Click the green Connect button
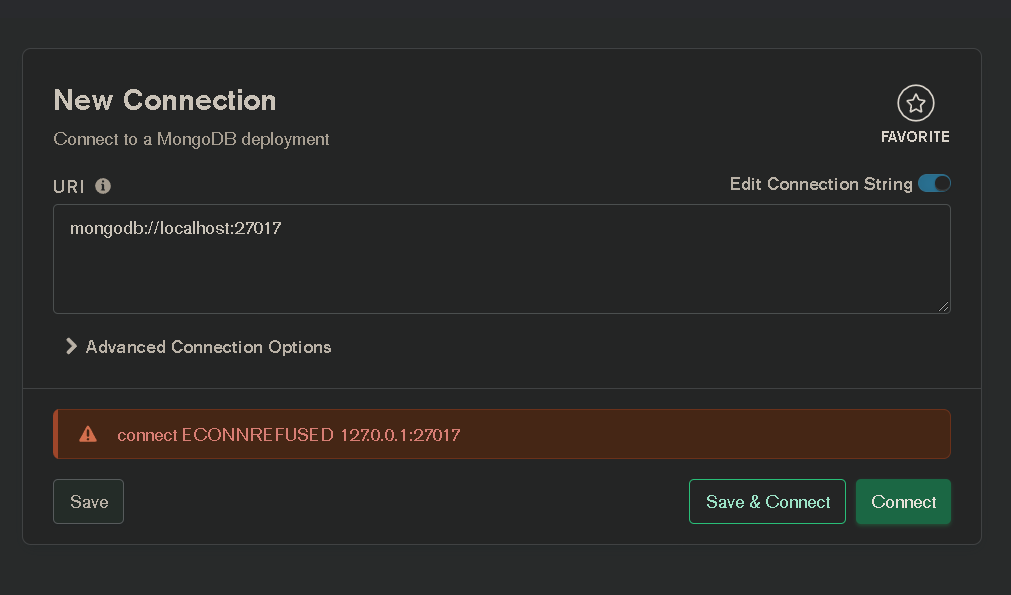The image size is (1011, 595). point(903,502)
